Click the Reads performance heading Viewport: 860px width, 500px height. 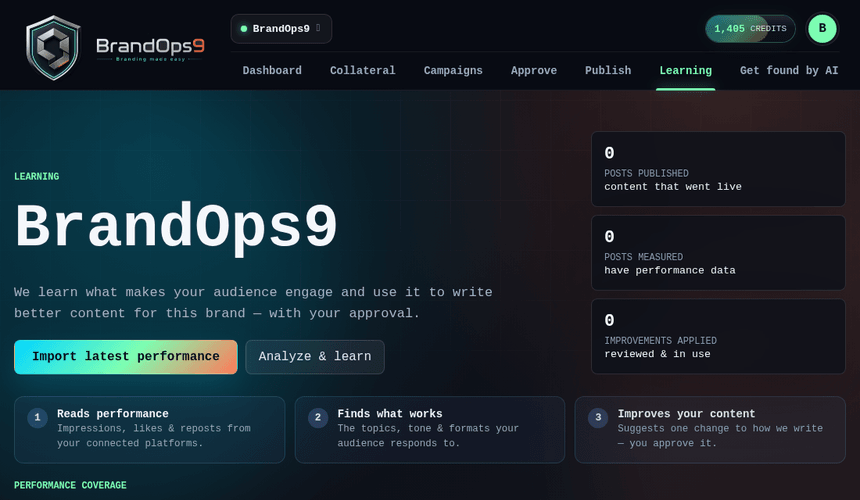pyautogui.click(x=112, y=414)
